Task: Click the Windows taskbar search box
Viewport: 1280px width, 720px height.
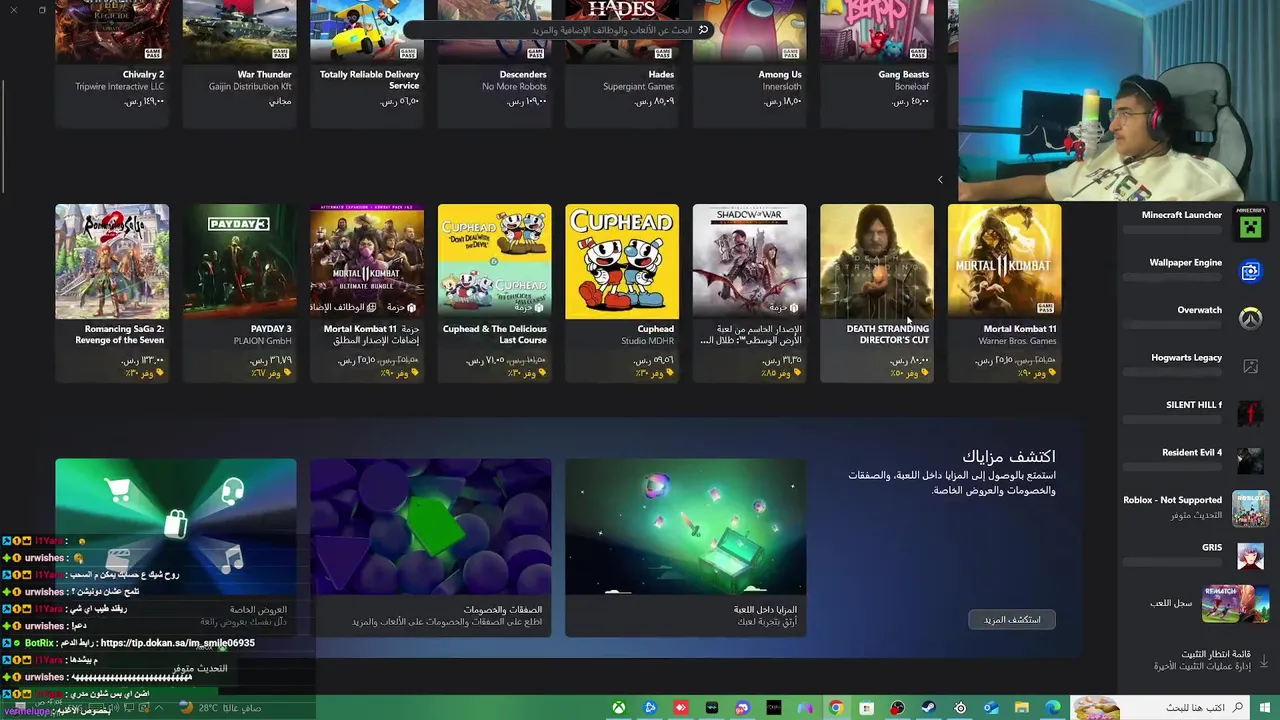Action: [1161, 708]
